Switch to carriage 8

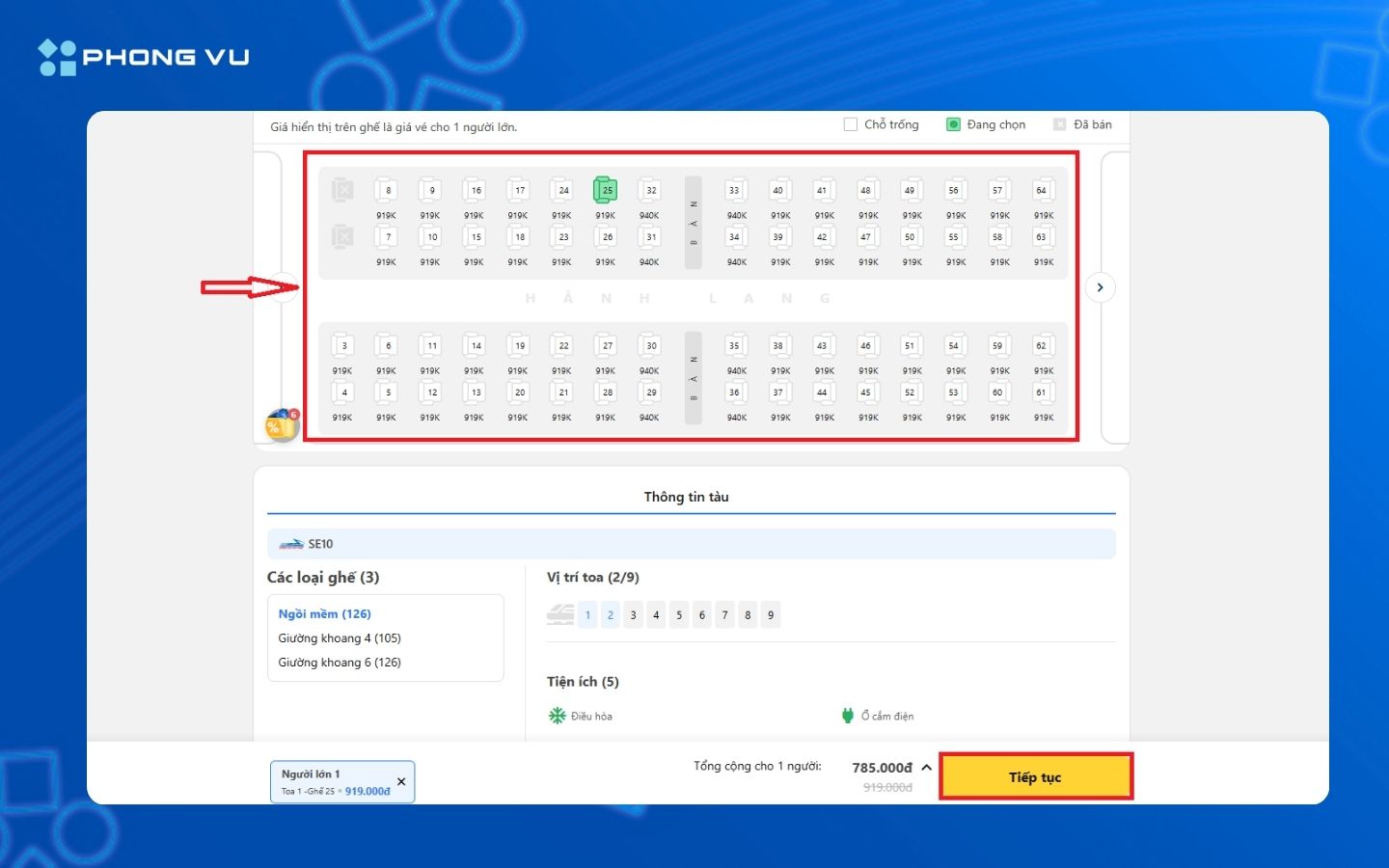tap(748, 615)
